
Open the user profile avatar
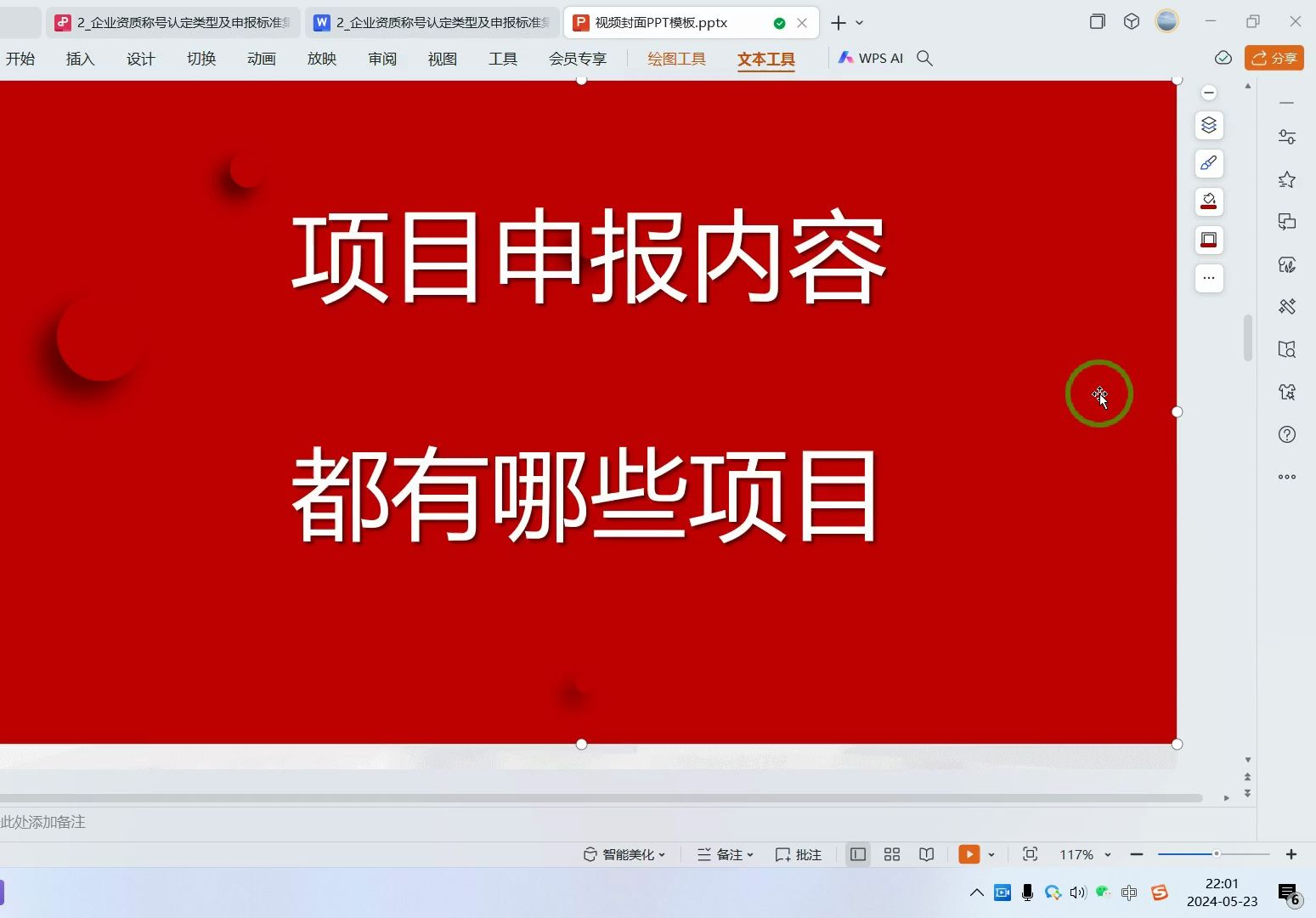pos(1167,21)
